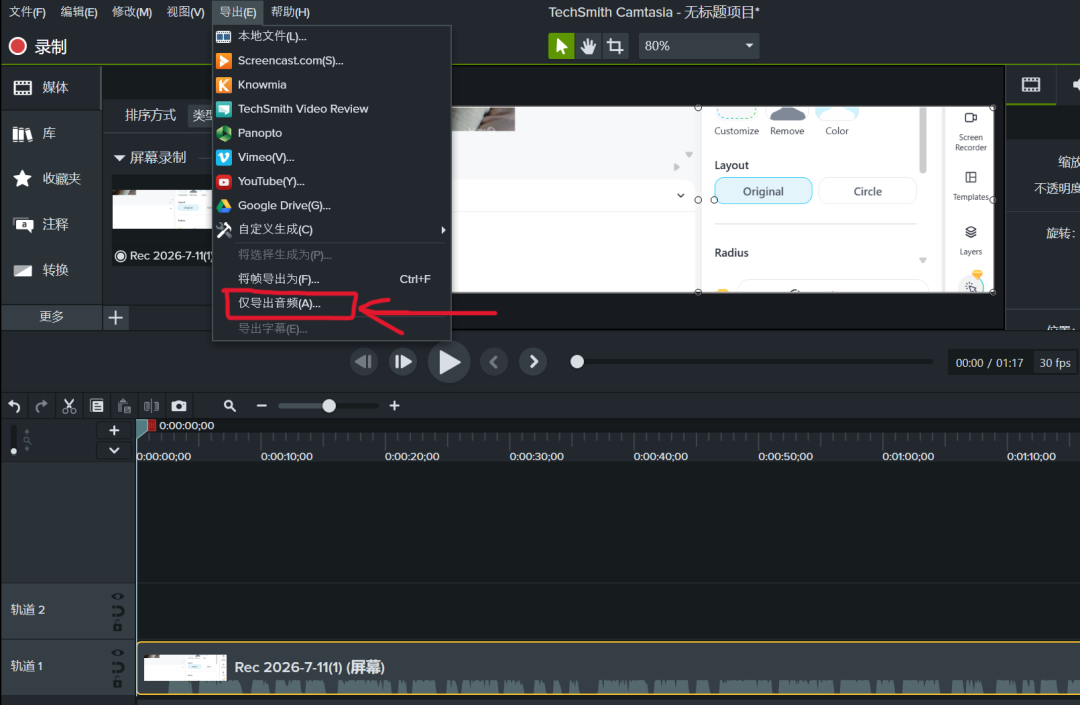Open the 80% canvas zoom dropdown
The height and width of the screenshot is (705, 1080).
pos(698,46)
